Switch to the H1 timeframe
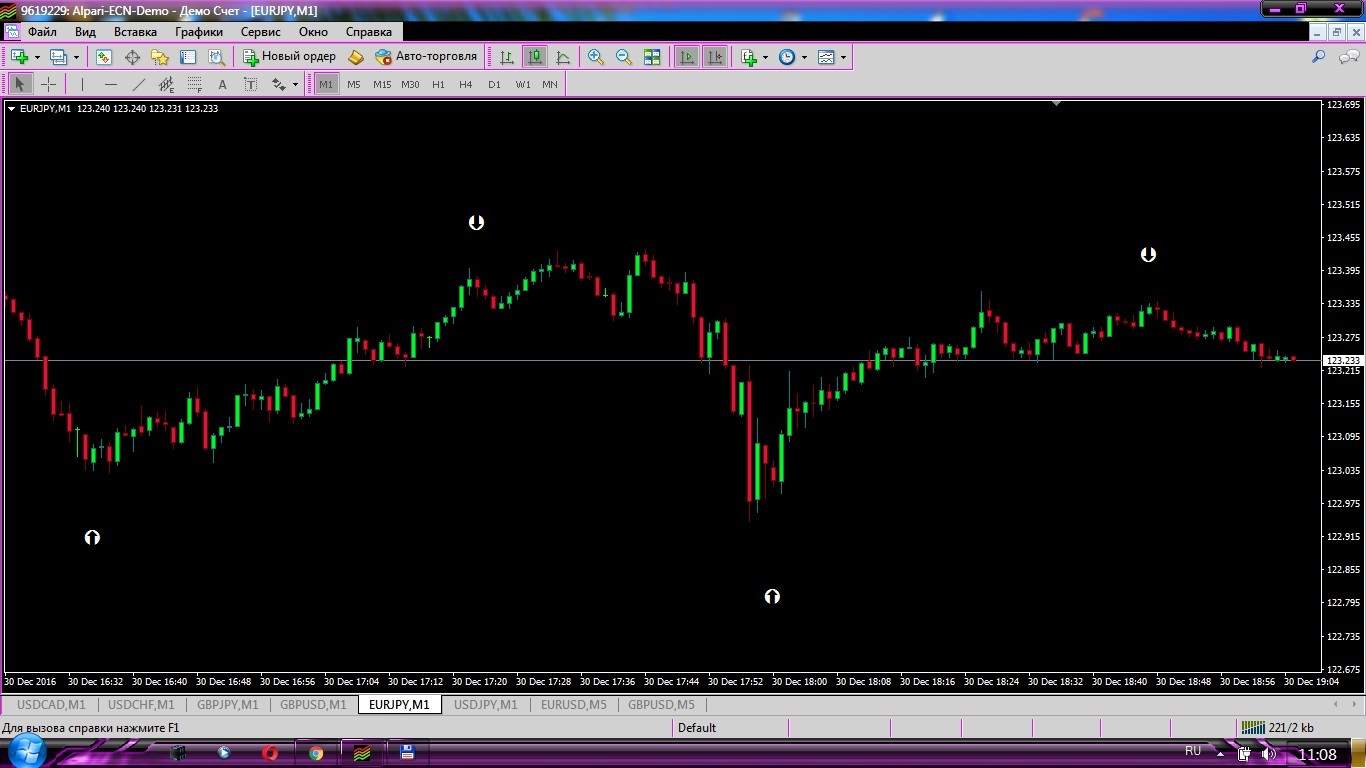Screen dimensions: 1366x768 coord(438,85)
